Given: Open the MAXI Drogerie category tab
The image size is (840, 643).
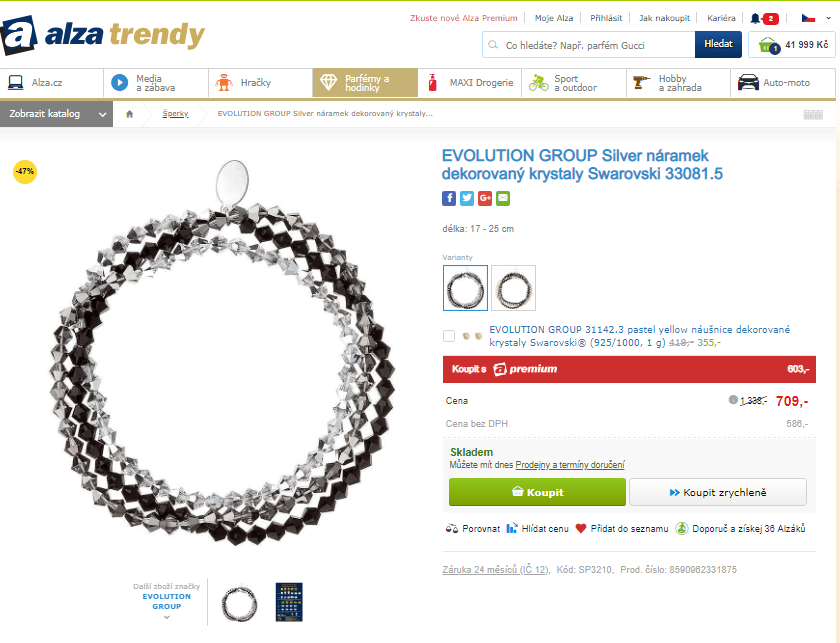Looking at the screenshot, I should 470,83.
